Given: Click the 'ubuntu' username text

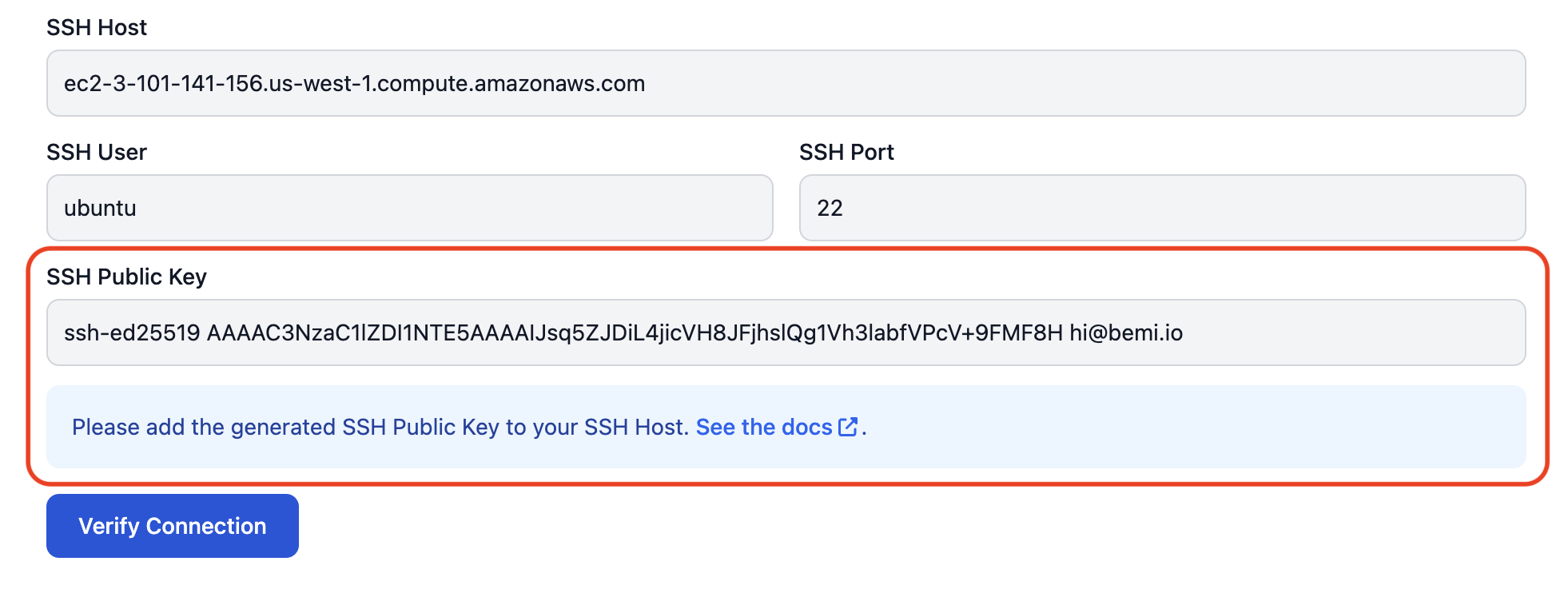Looking at the screenshot, I should pyautogui.click(x=100, y=208).
